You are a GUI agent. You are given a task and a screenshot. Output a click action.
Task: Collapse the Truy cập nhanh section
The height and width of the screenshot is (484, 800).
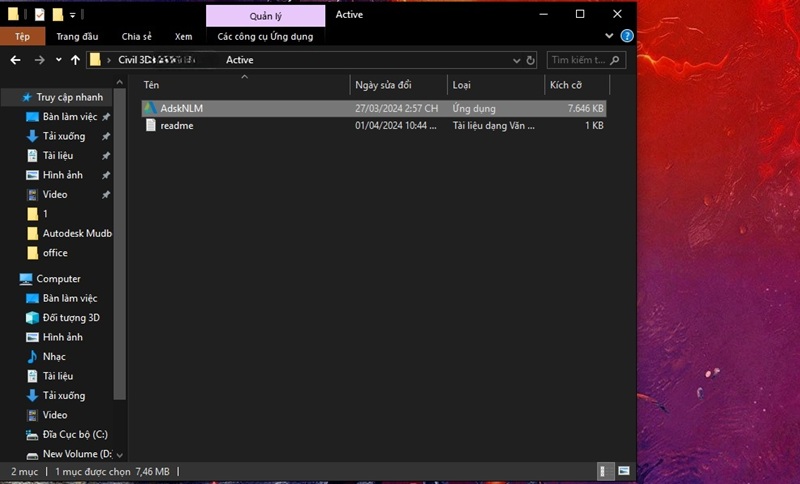click(x=9, y=98)
